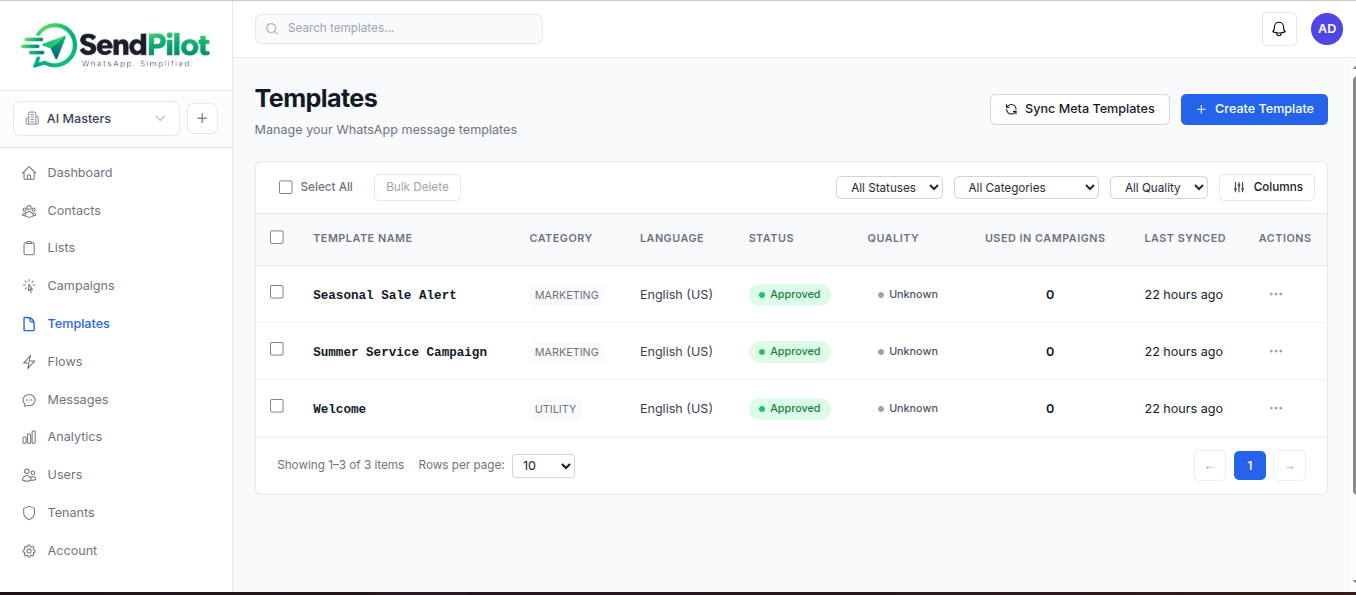Click the Template Name column header
Screen dimensions: 1356x595
(362, 238)
